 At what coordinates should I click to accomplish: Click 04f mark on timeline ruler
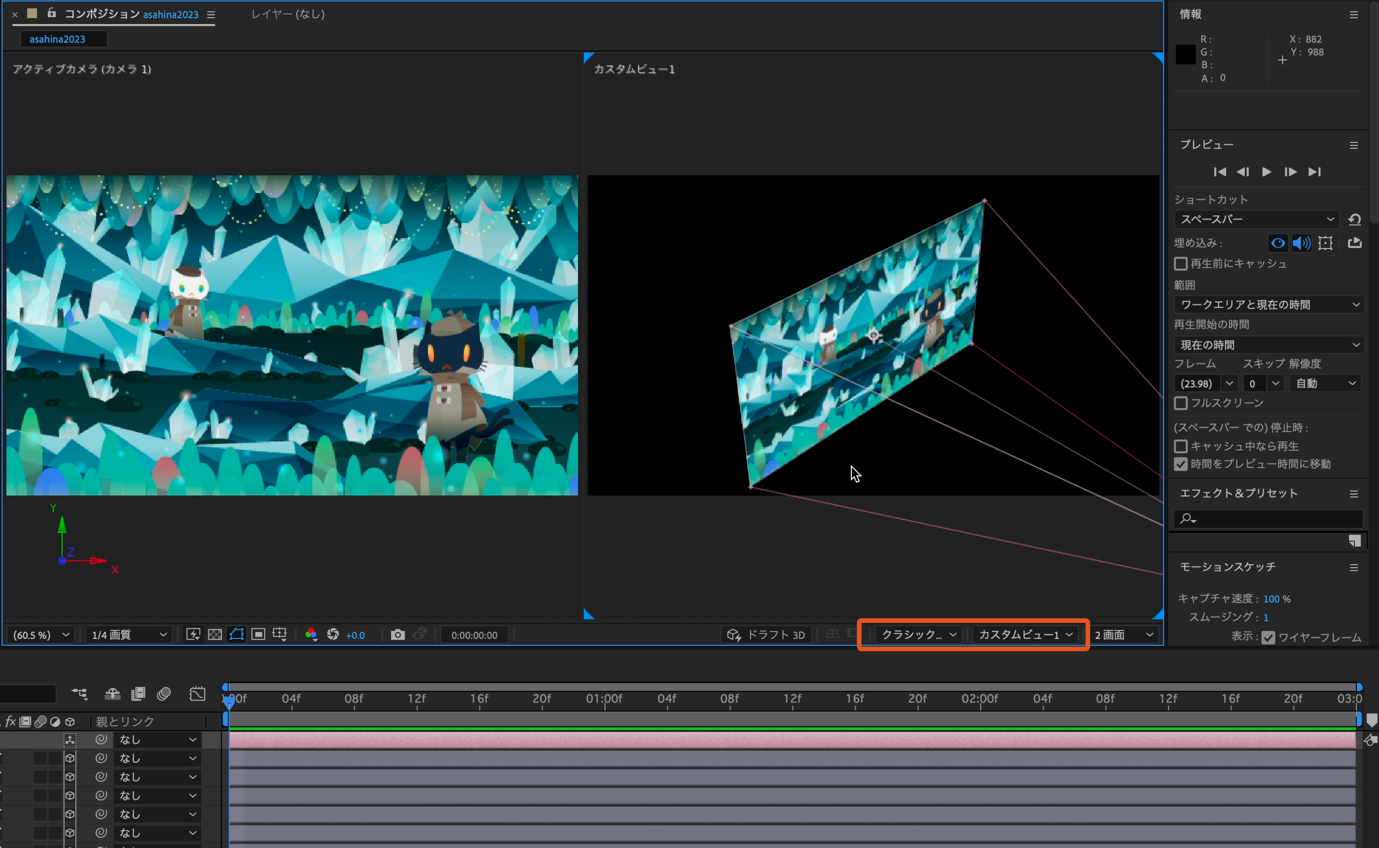[291, 698]
